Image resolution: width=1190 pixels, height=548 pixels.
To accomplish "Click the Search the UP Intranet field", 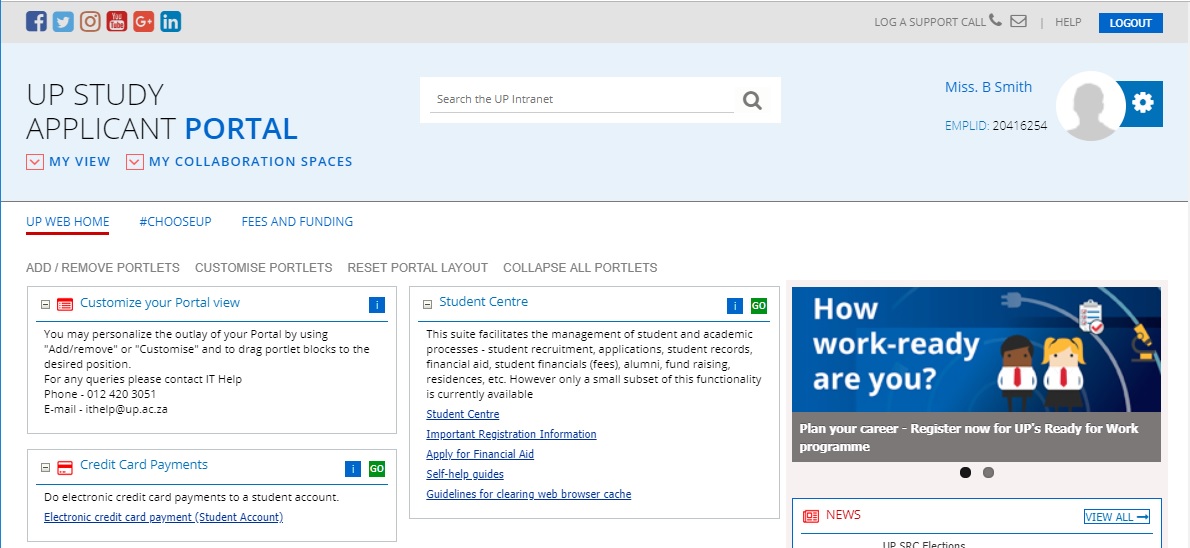I will coord(582,100).
